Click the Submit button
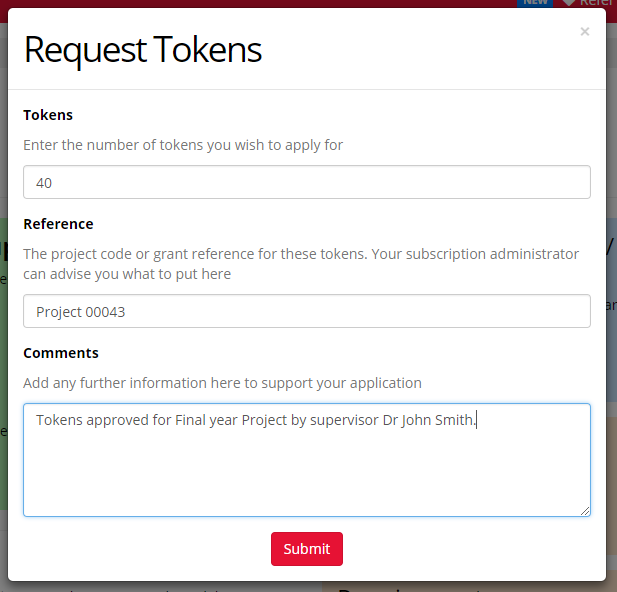617x592 pixels. point(306,549)
